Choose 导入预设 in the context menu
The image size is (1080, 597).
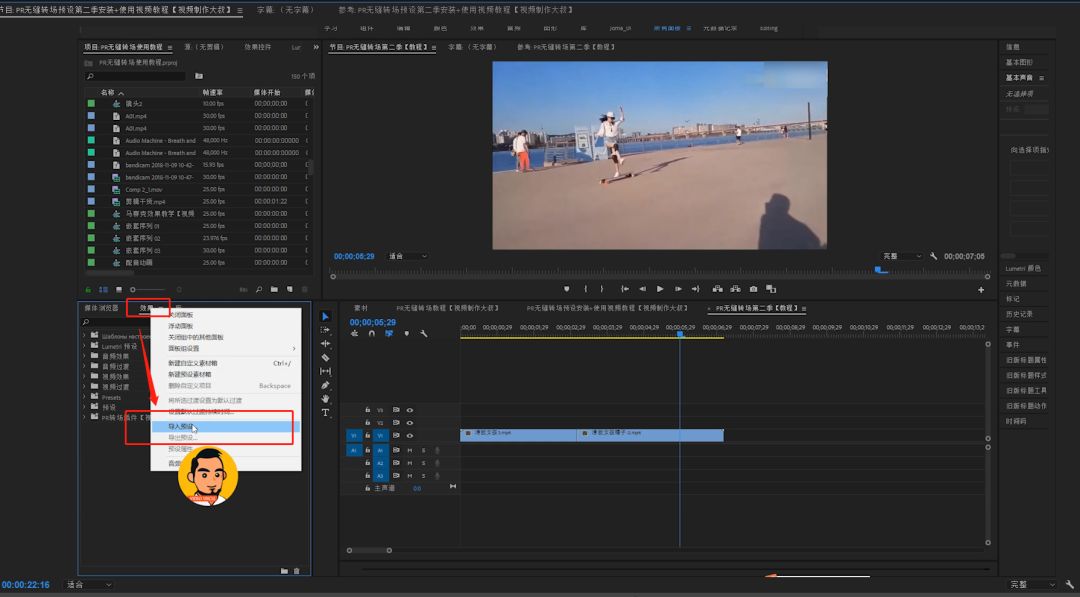coord(182,427)
